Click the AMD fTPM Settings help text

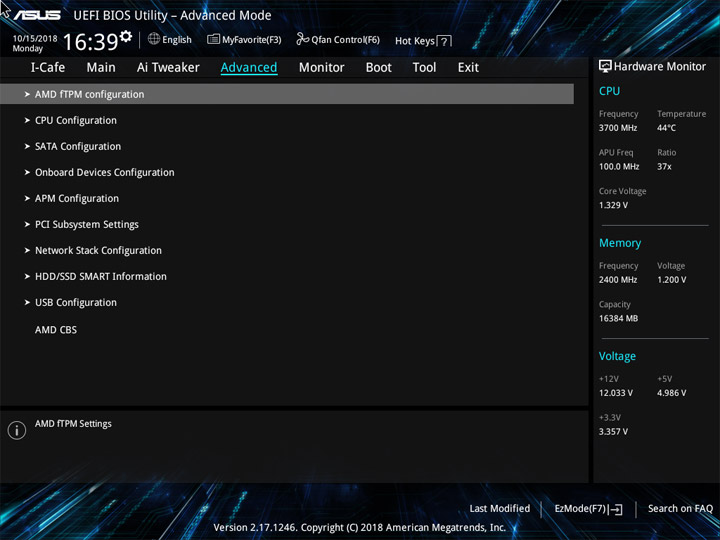(73, 424)
